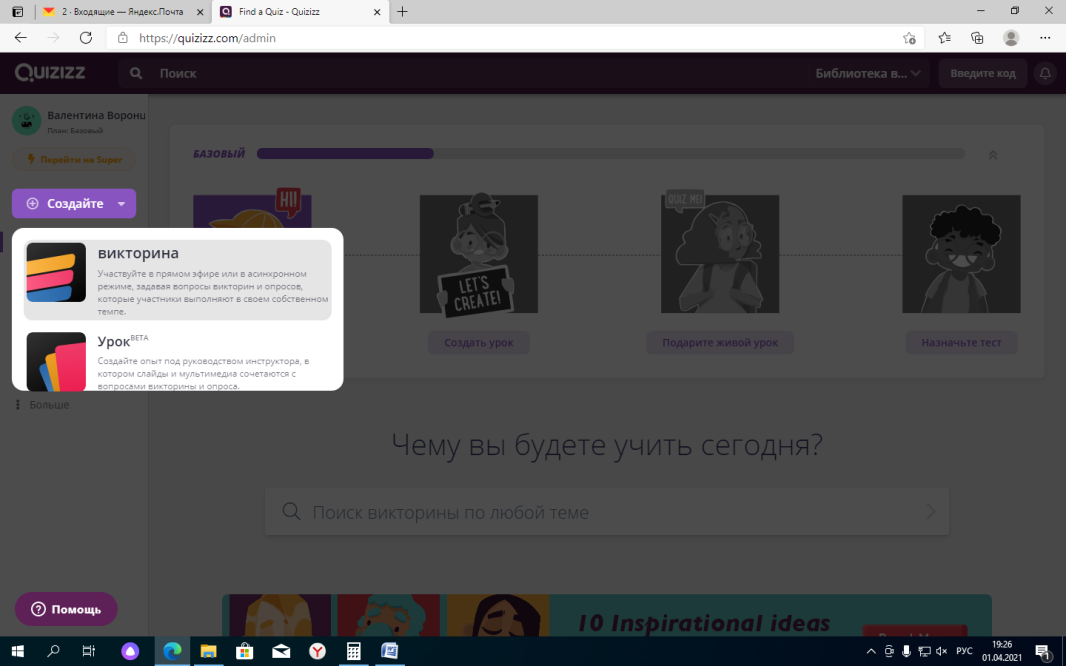Show hidden tray icons chevron
The height and width of the screenshot is (666, 1066).
click(871, 651)
